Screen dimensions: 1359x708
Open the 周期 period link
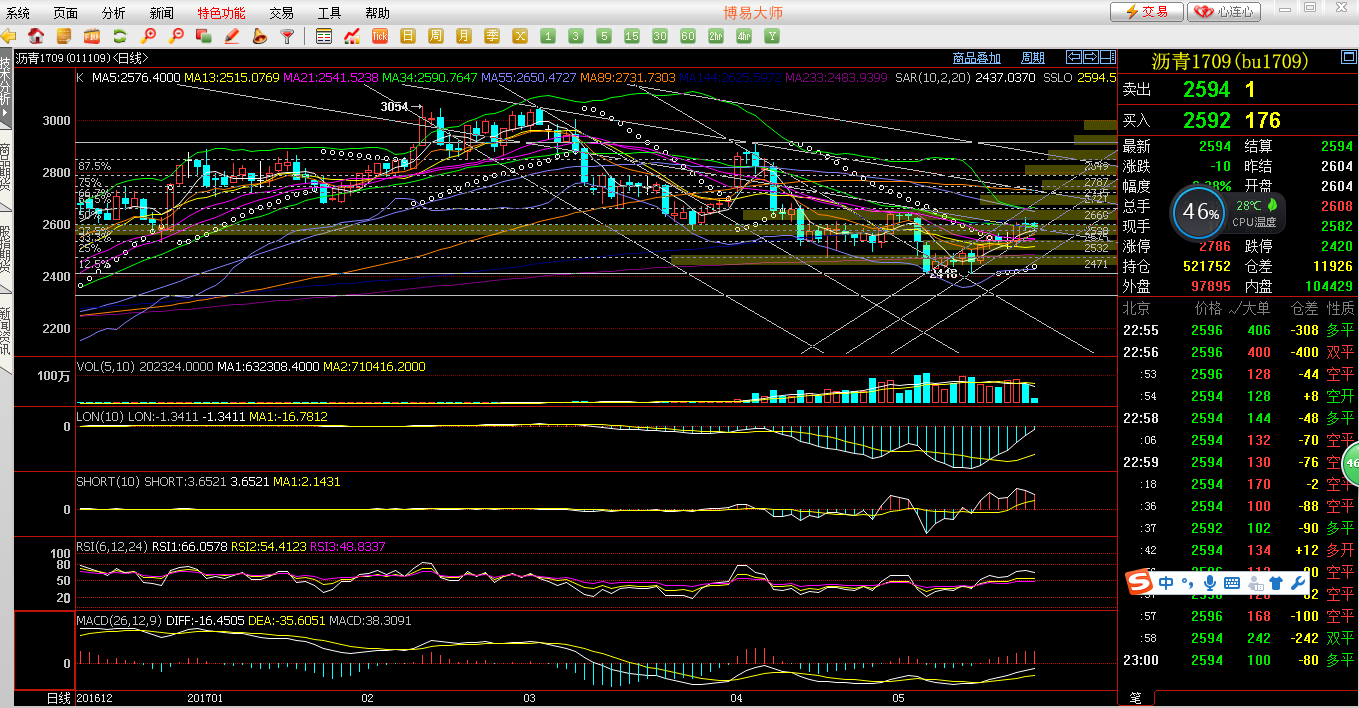click(x=1033, y=58)
